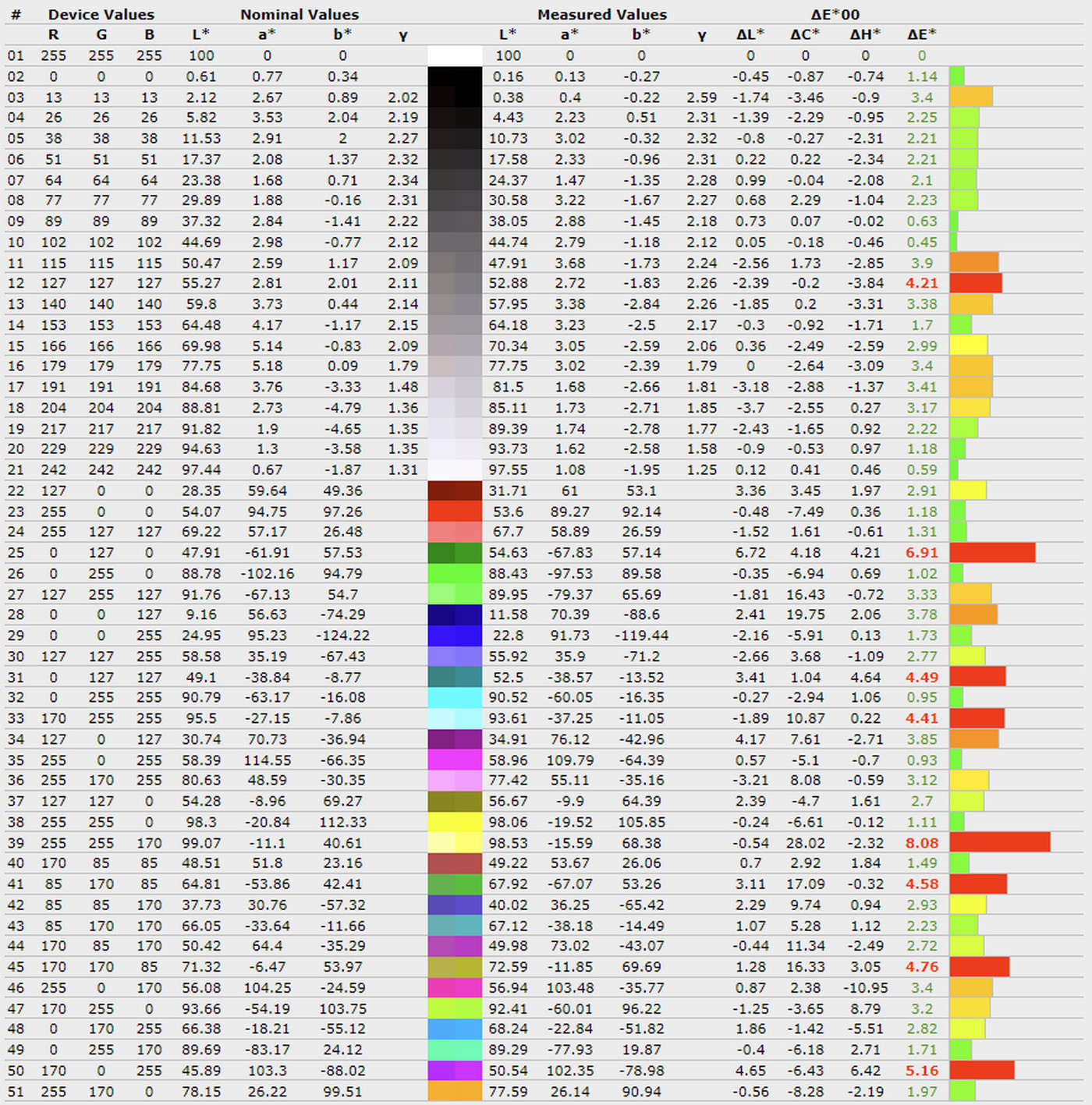Click the teal swatch in row 31
The image size is (1092, 1105).
[455, 678]
